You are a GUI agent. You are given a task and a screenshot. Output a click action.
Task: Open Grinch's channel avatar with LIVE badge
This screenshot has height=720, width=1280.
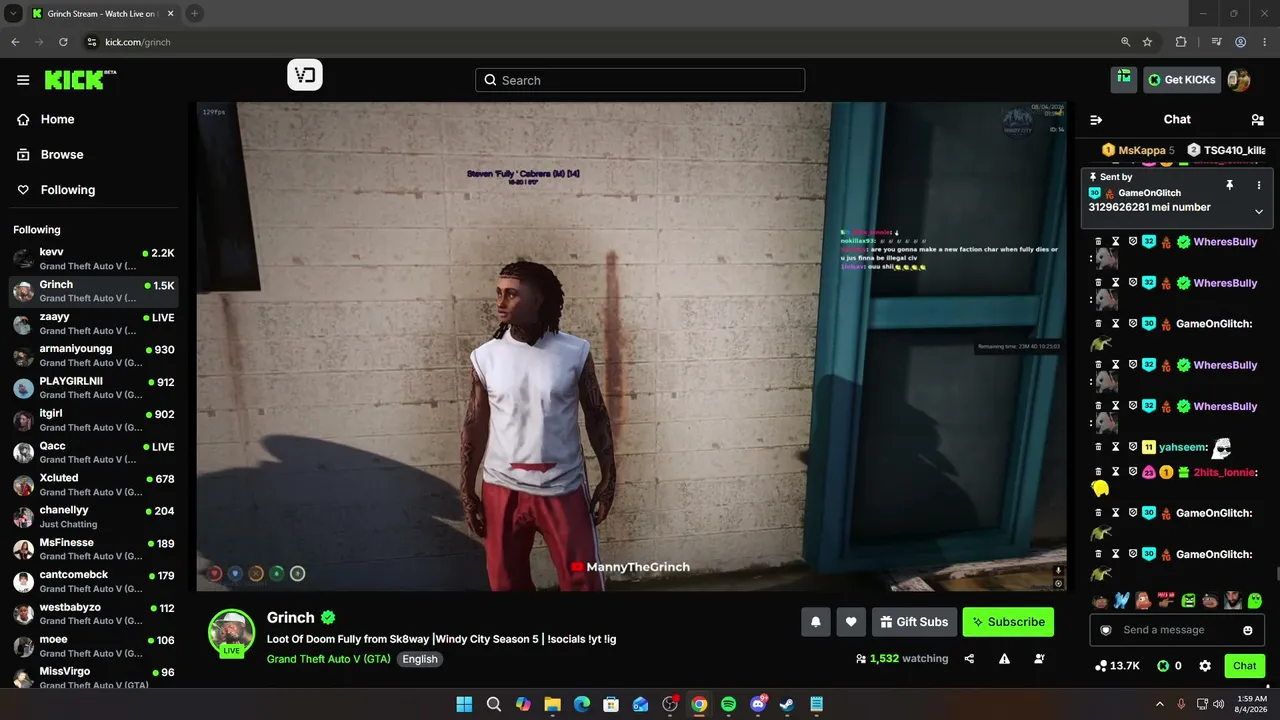231,633
